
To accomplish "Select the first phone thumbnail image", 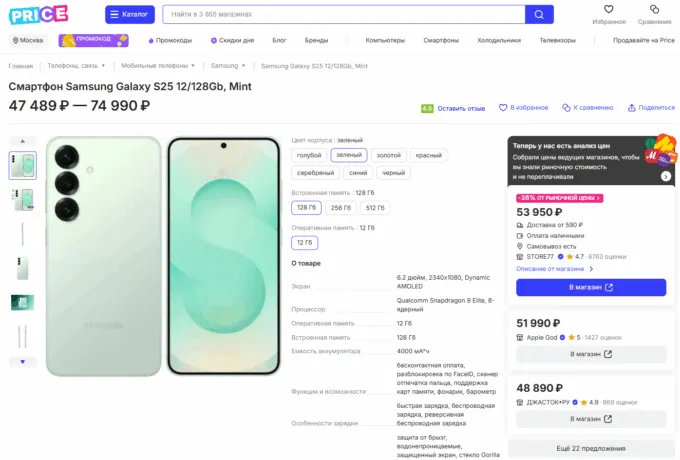I will [x=22, y=165].
